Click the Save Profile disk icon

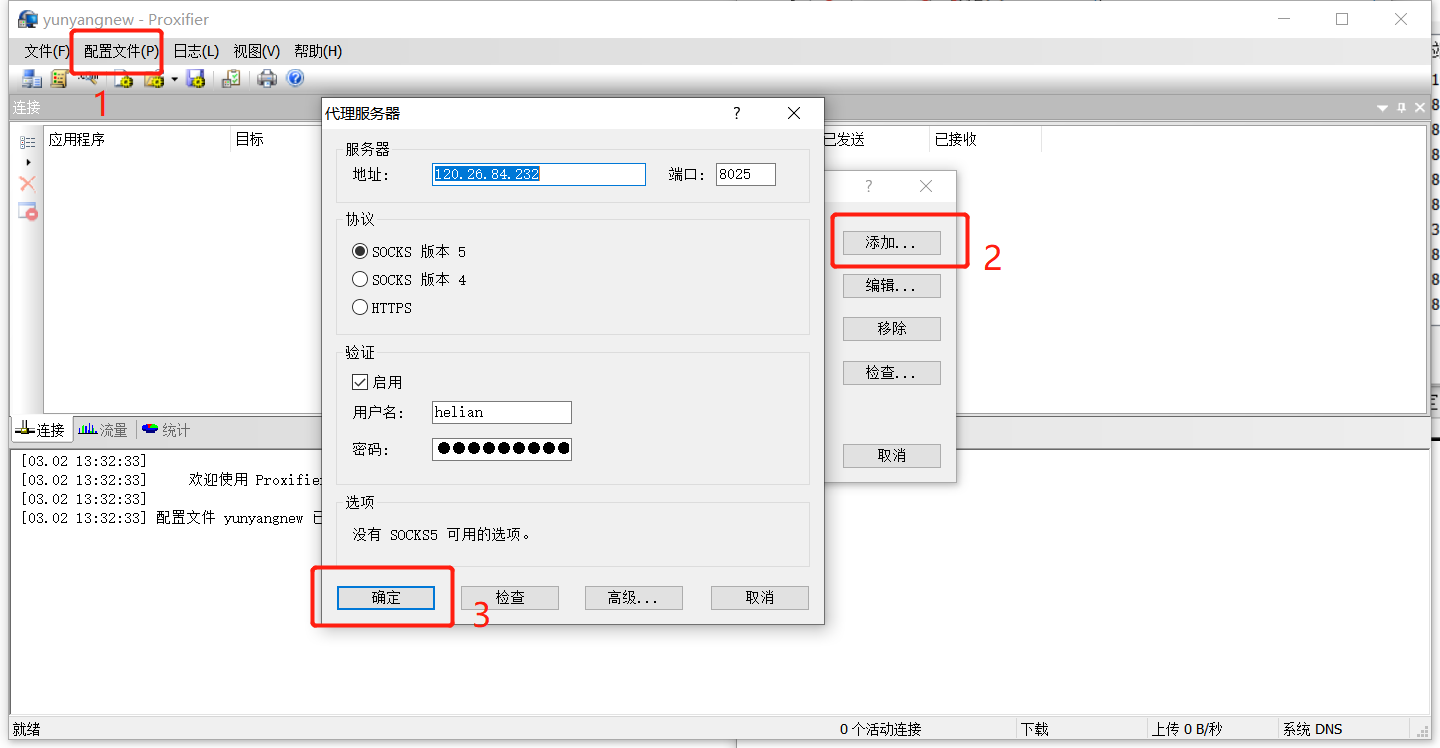pyautogui.click(x=196, y=79)
